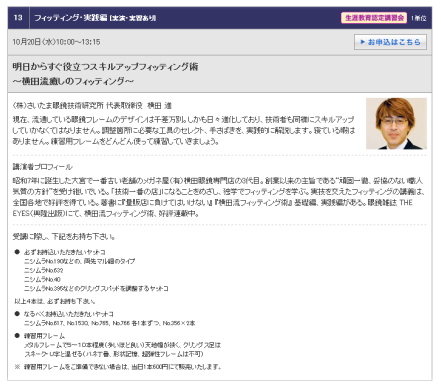The width and height of the screenshot is (441, 385).
Task: Click the speaker portrait photo
Action: (396, 123)
